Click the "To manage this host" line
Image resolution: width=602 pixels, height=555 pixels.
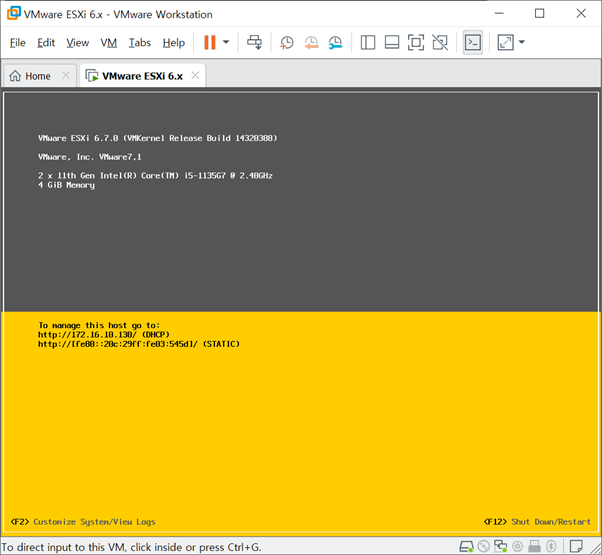(99, 325)
